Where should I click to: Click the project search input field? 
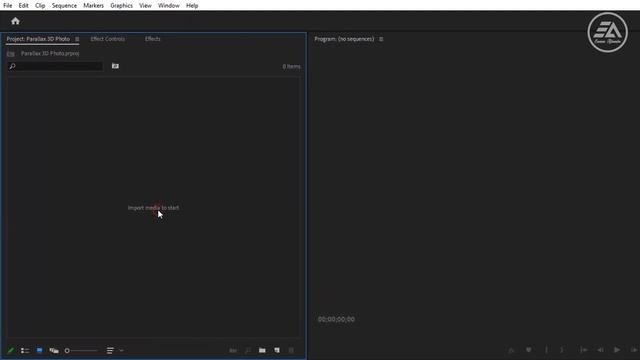click(x=55, y=66)
